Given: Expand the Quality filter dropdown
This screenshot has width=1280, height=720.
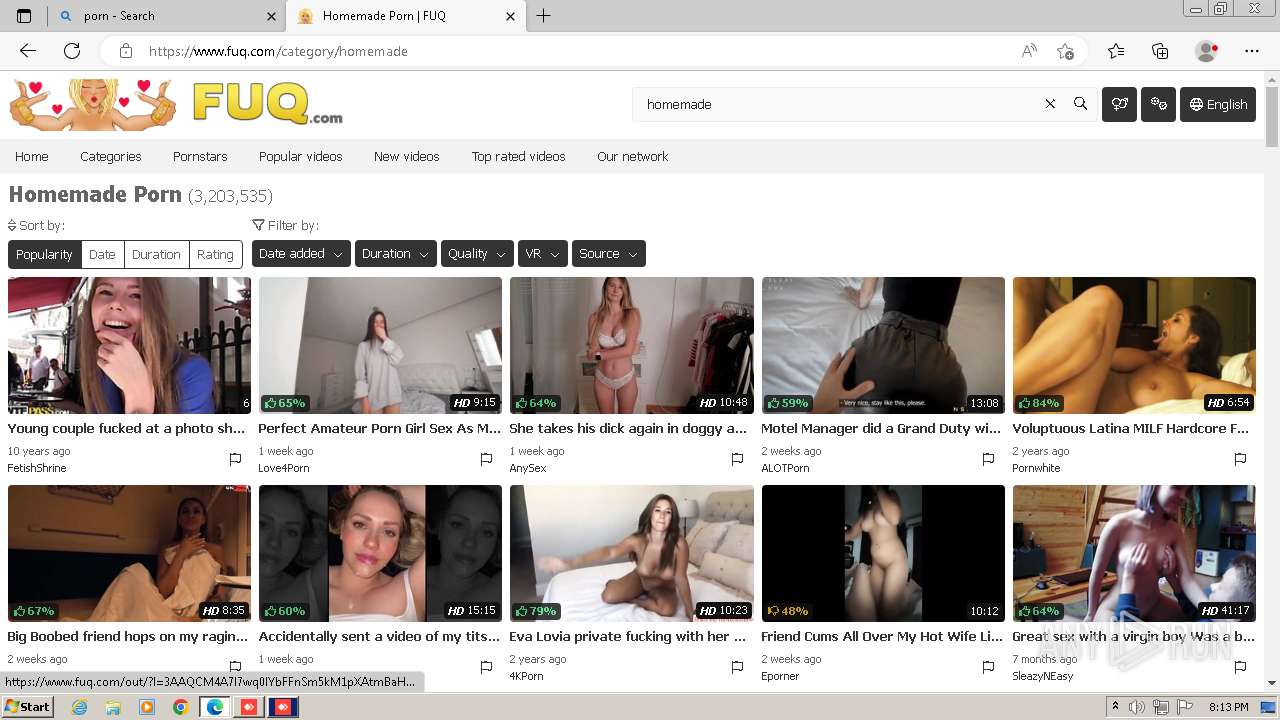Looking at the screenshot, I should [477, 254].
